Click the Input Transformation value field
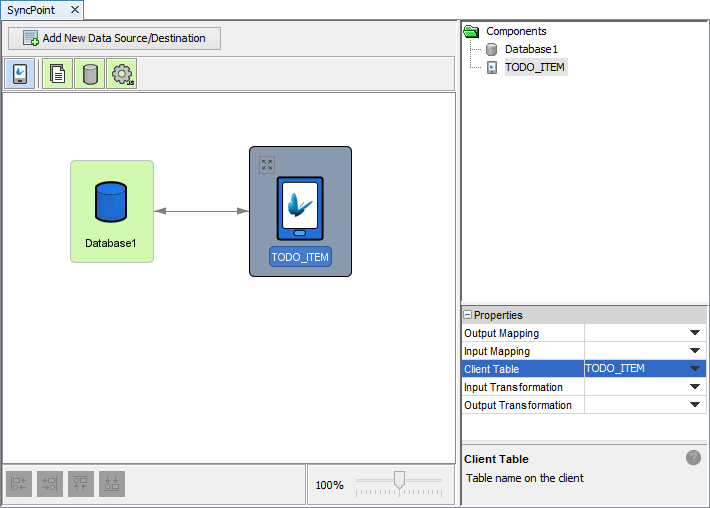The width and height of the screenshot is (710, 508). pyautogui.click(x=634, y=387)
